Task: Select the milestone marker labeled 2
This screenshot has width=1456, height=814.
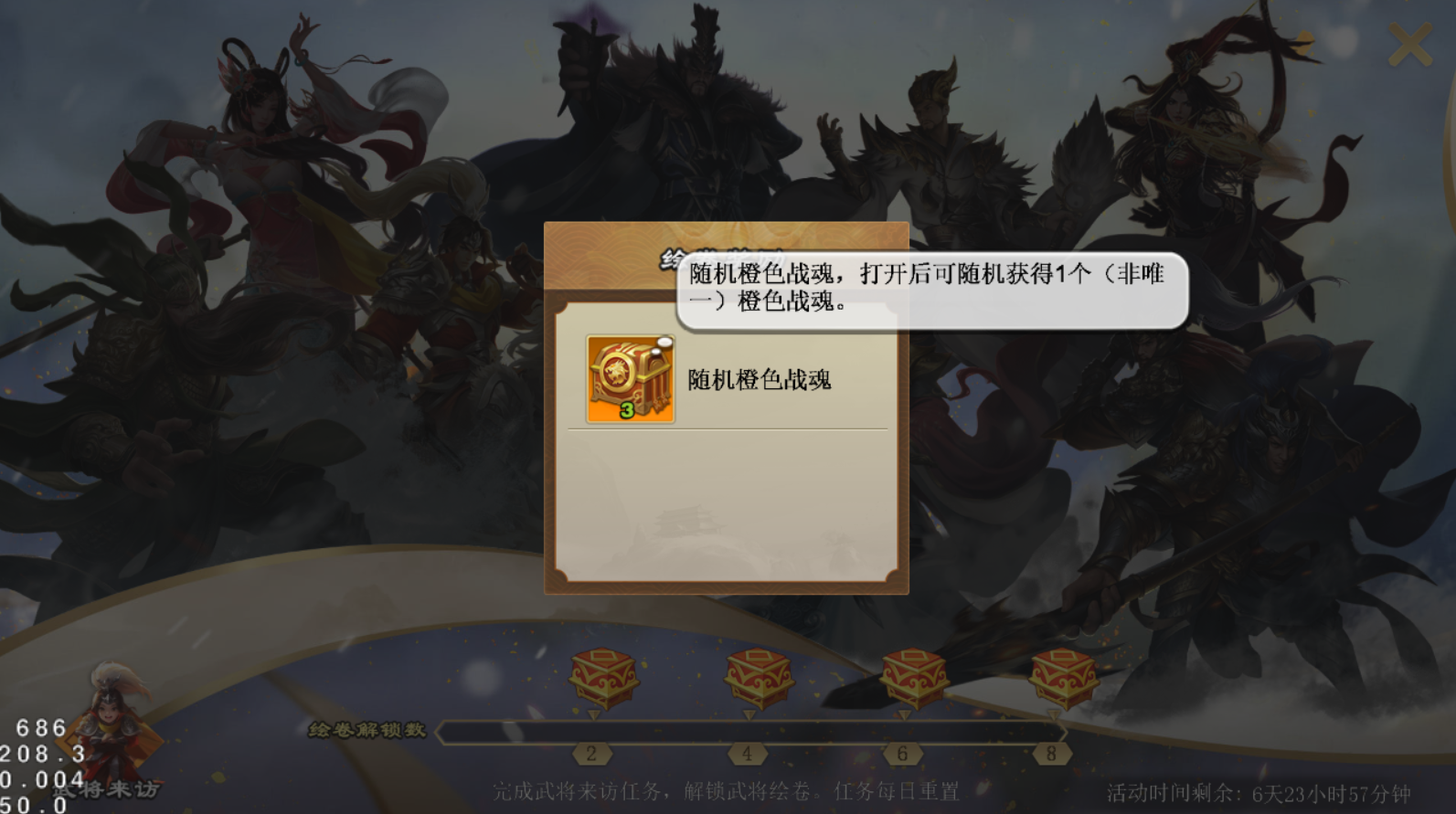Action: [x=591, y=754]
